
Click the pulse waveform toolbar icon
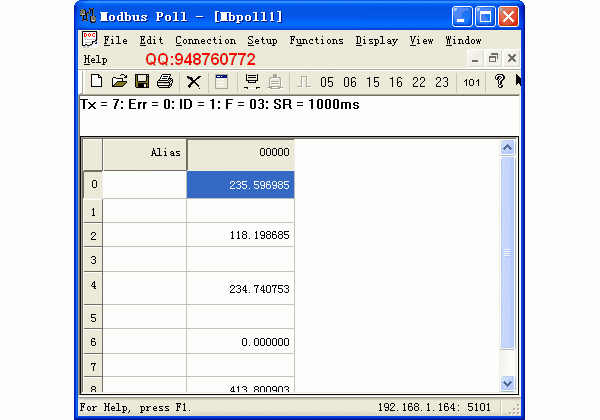[x=303, y=82]
